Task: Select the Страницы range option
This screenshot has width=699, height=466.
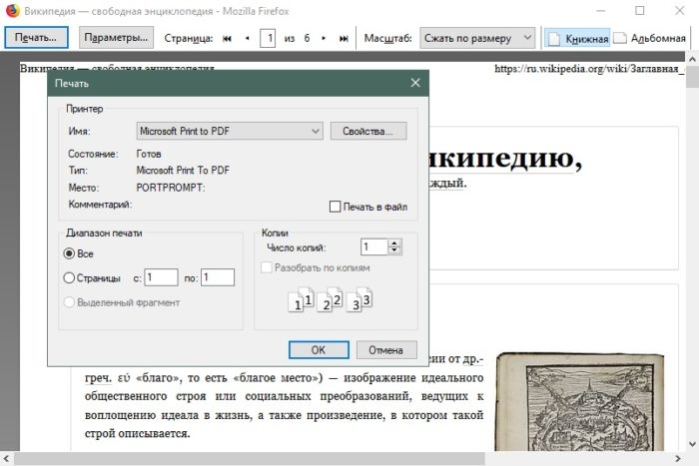Action: coord(69,278)
